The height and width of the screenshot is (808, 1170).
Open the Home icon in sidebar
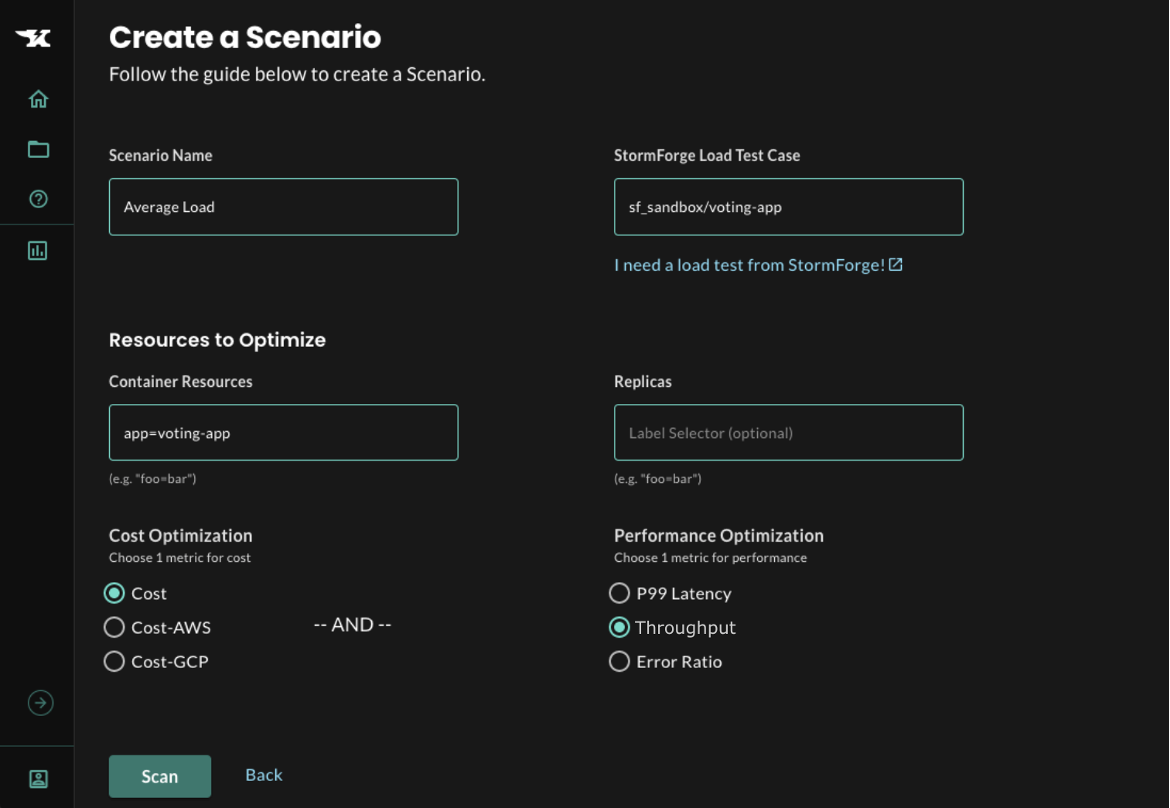pos(38,99)
